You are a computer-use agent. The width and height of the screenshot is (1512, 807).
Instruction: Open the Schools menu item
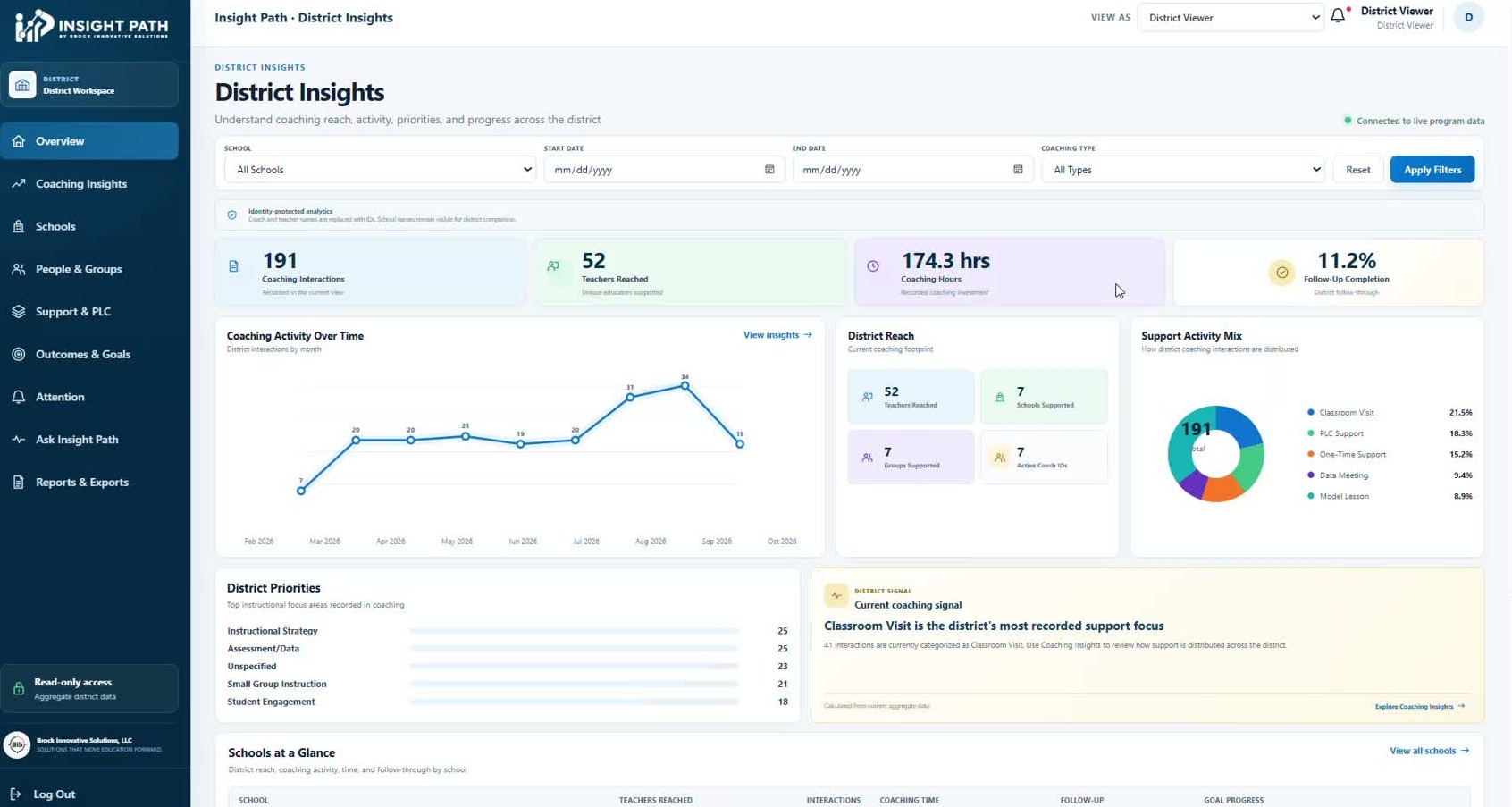[x=89, y=227]
